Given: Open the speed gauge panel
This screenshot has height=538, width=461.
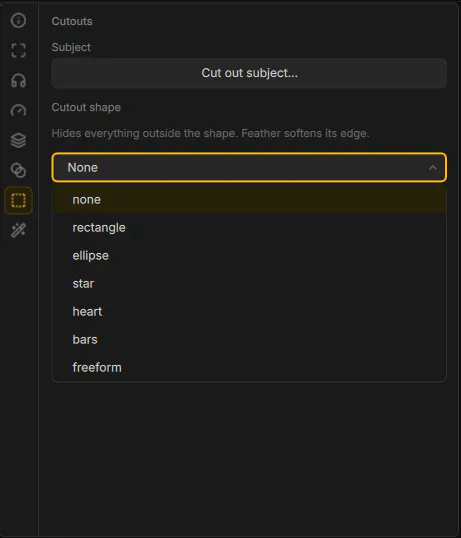Looking at the screenshot, I should coord(18,110).
